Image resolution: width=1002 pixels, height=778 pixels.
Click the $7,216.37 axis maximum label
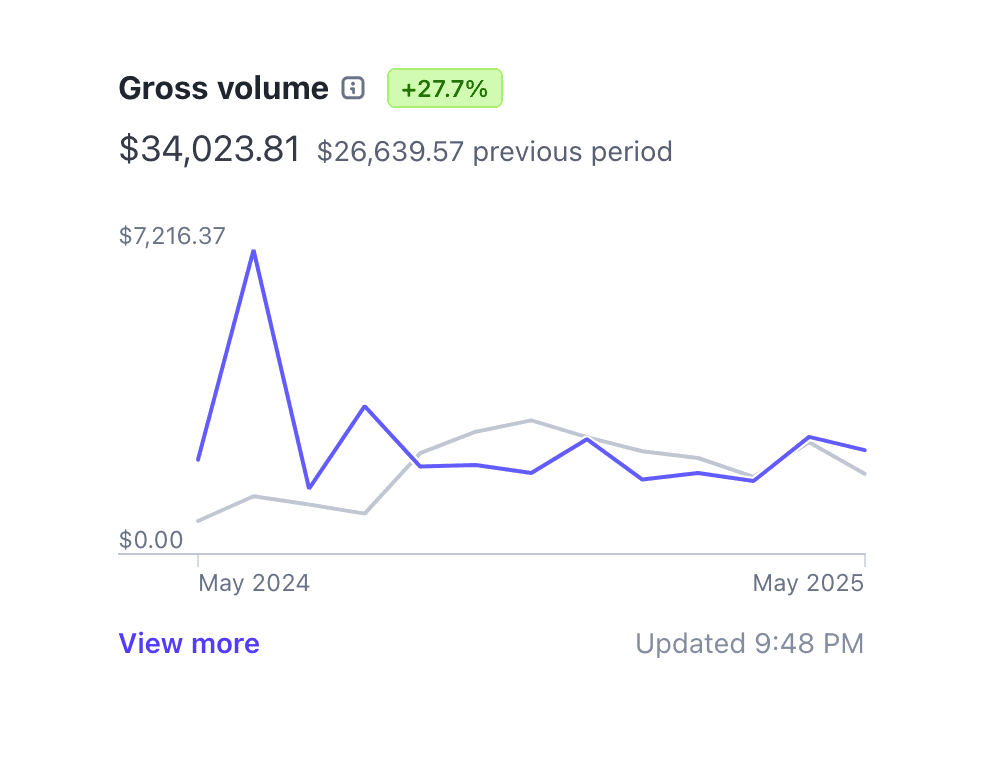pos(172,236)
